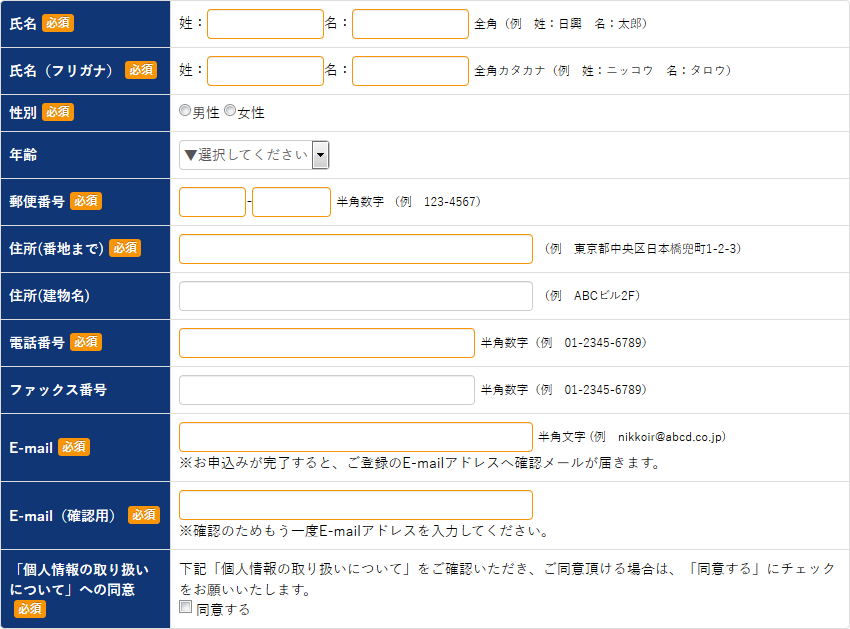Viewport: 850px width, 629px height.
Task: Click the 電話番号 row header label
Action: click(37, 343)
